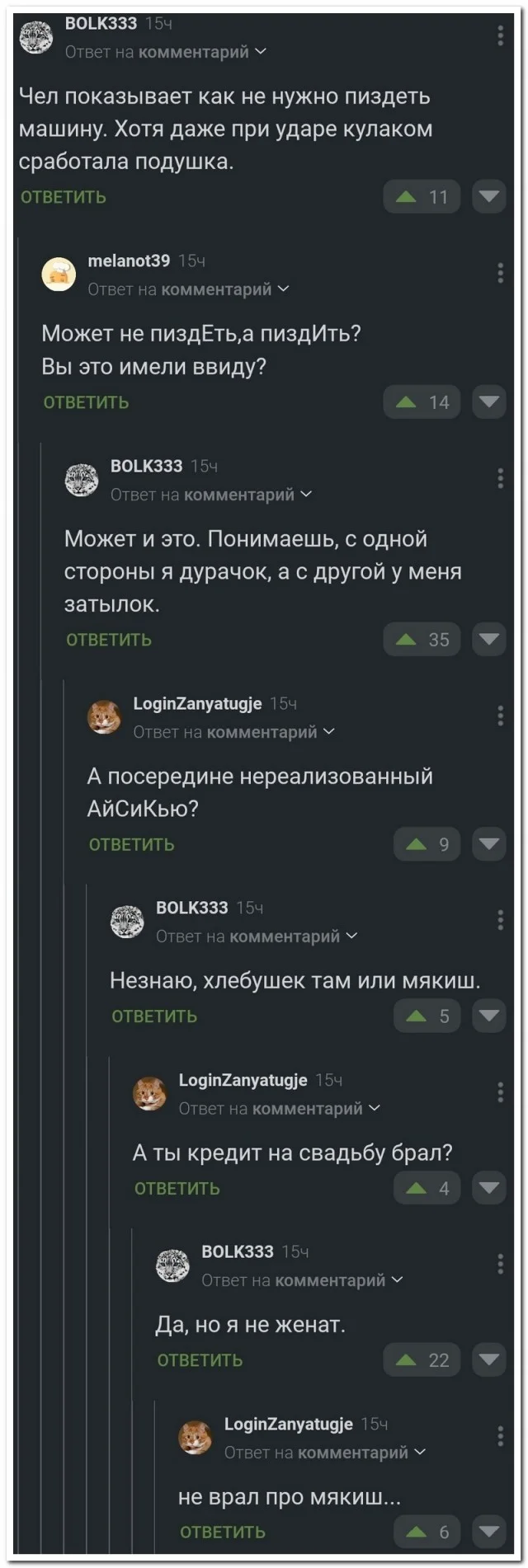Downvote the "не врал про мякиш..." comment
The image size is (528, 1568).
(x=489, y=1531)
